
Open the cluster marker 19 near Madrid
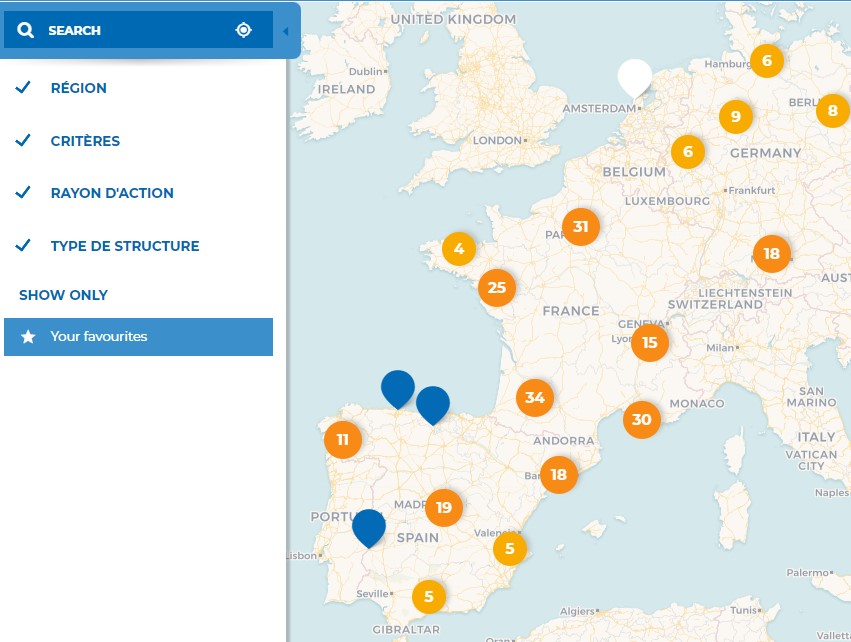click(x=444, y=507)
